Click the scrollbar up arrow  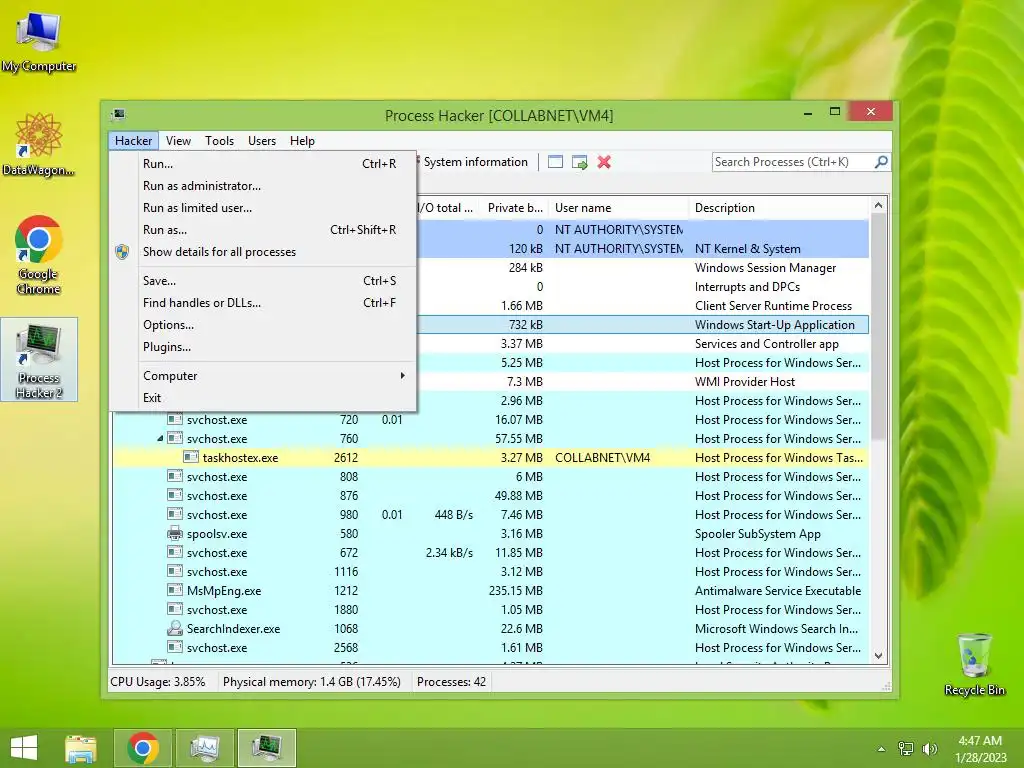coord(878,206)
